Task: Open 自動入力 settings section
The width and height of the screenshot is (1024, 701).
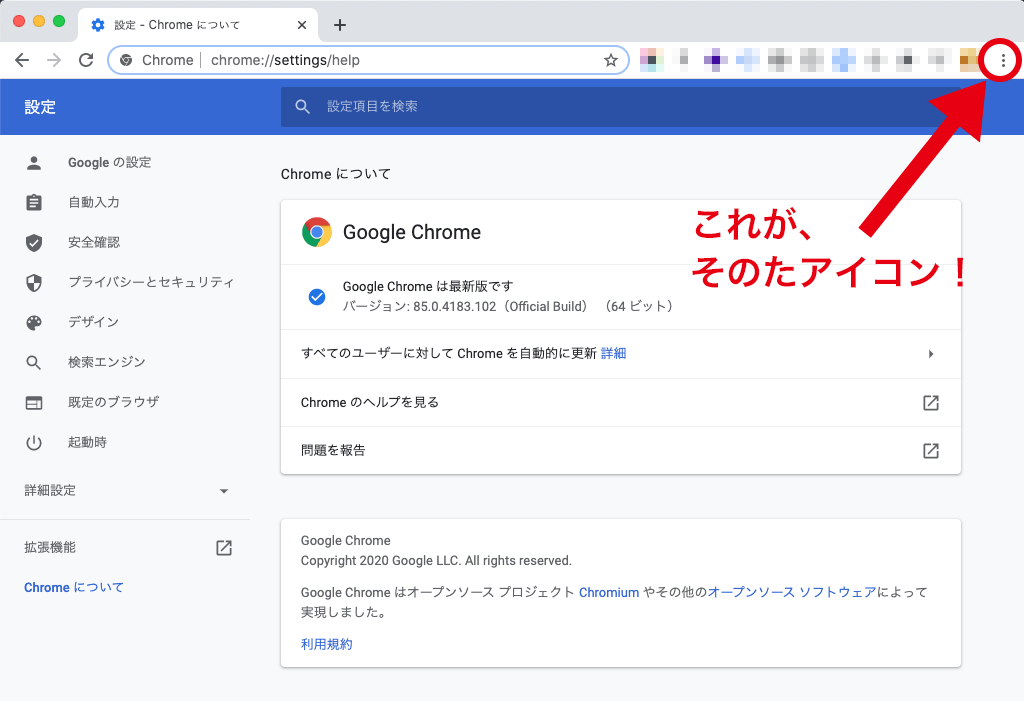Action: click(x=94, y=203)
